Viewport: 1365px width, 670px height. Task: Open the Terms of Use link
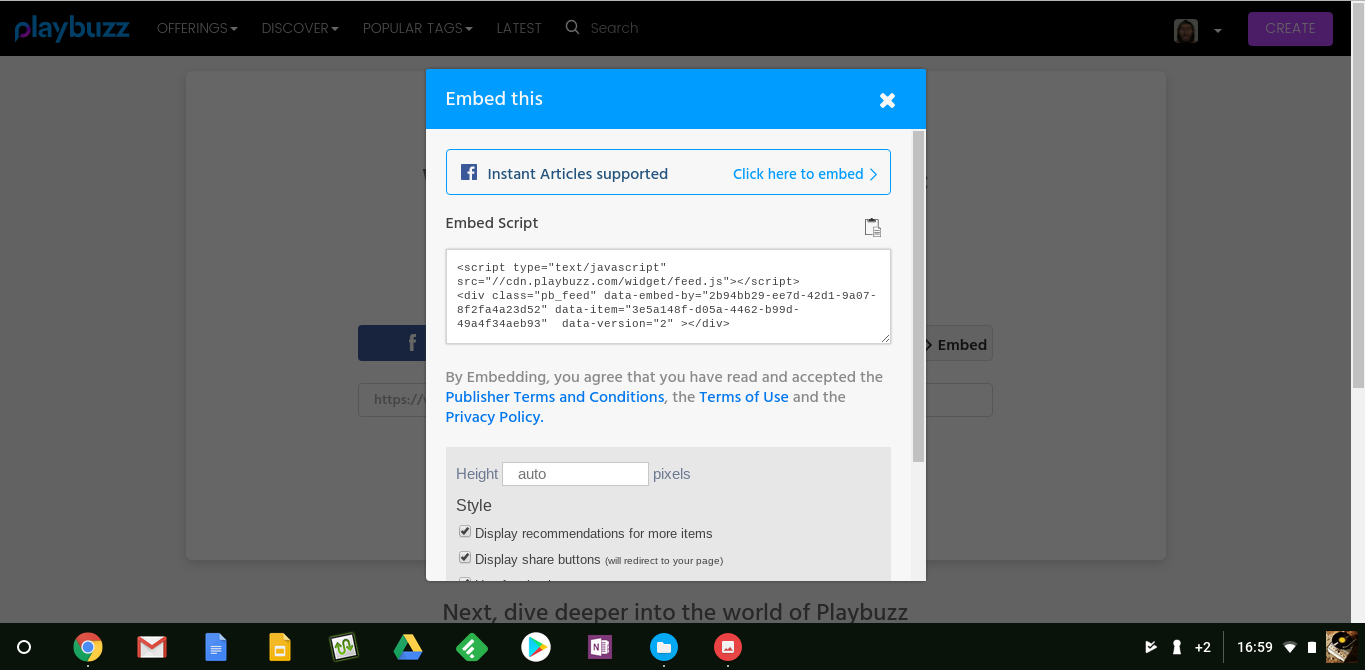point(744,397)
